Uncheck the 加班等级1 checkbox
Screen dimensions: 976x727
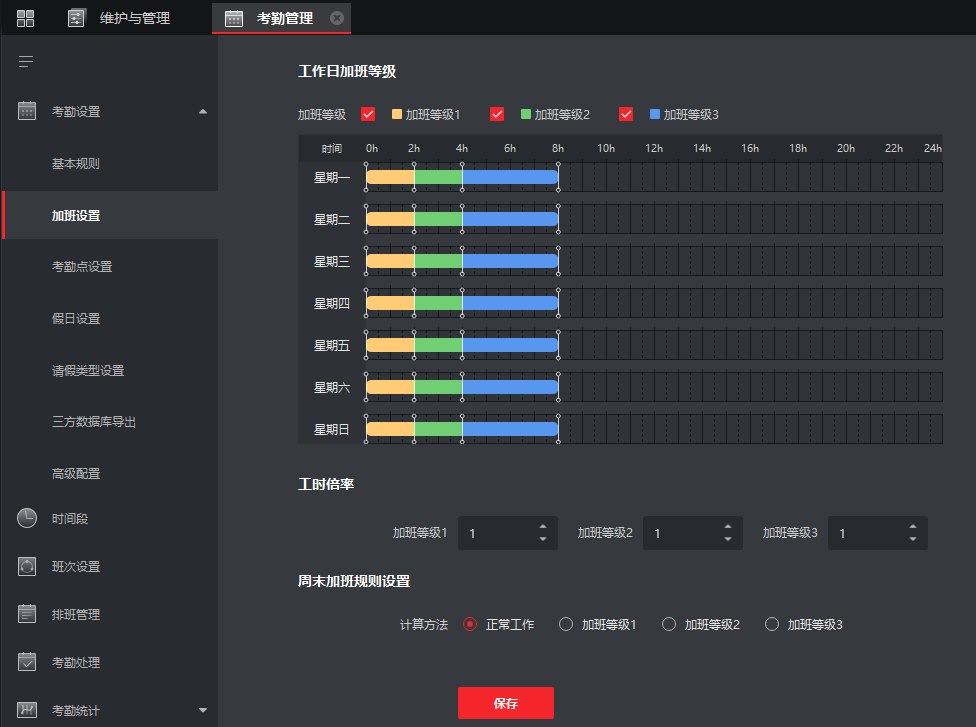point(368,114)
